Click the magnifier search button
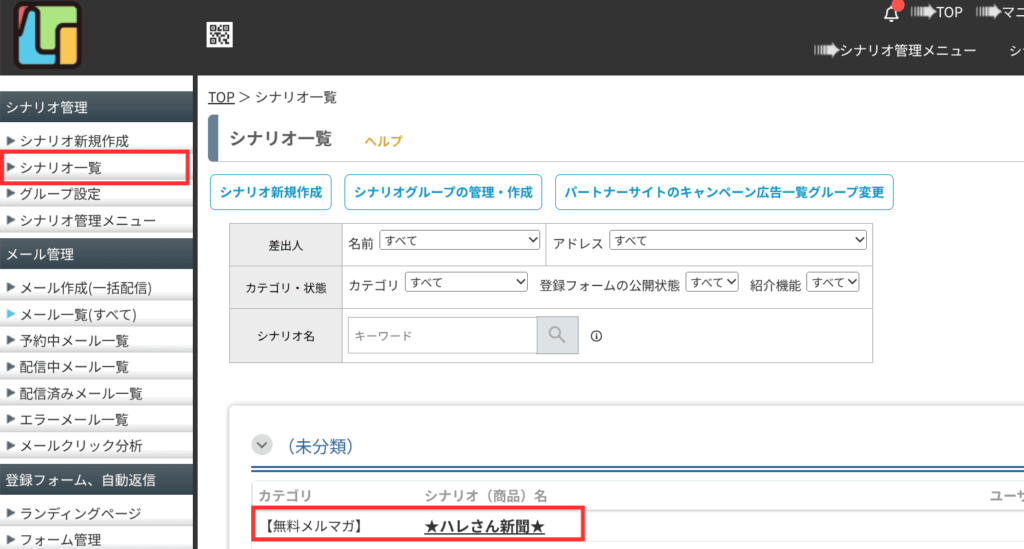This screenshot has height=549, width=1024. point(557,335)
